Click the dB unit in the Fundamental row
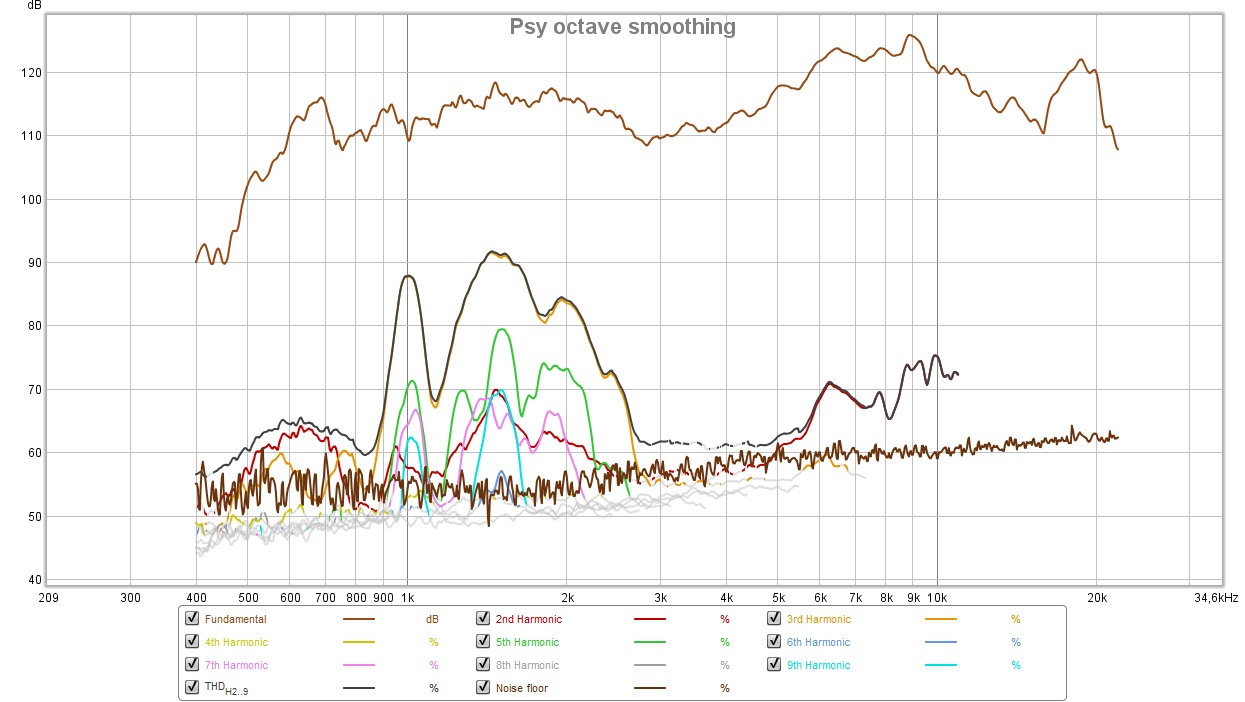 tap(433, 620)
